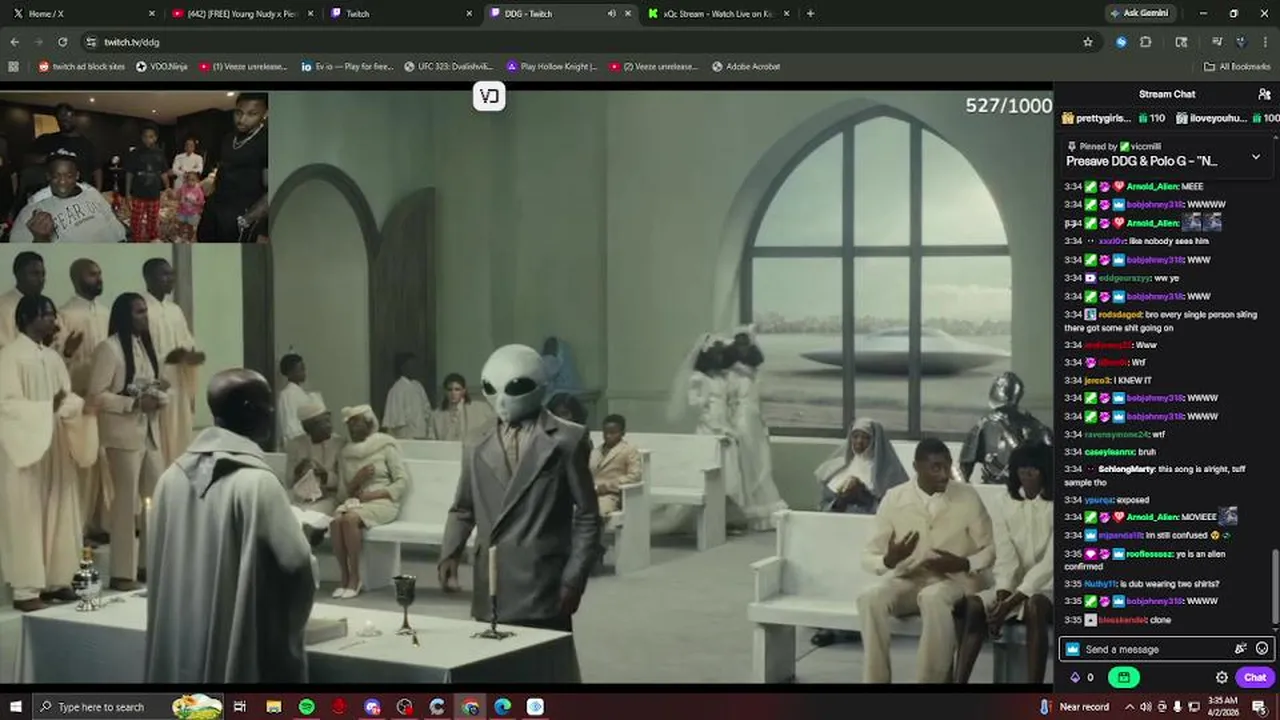The width and height of the screenshot is (1280, 720).
Task: Click the chat identity badge icon
Action: pyautogui.click(x=1073, y=649)
